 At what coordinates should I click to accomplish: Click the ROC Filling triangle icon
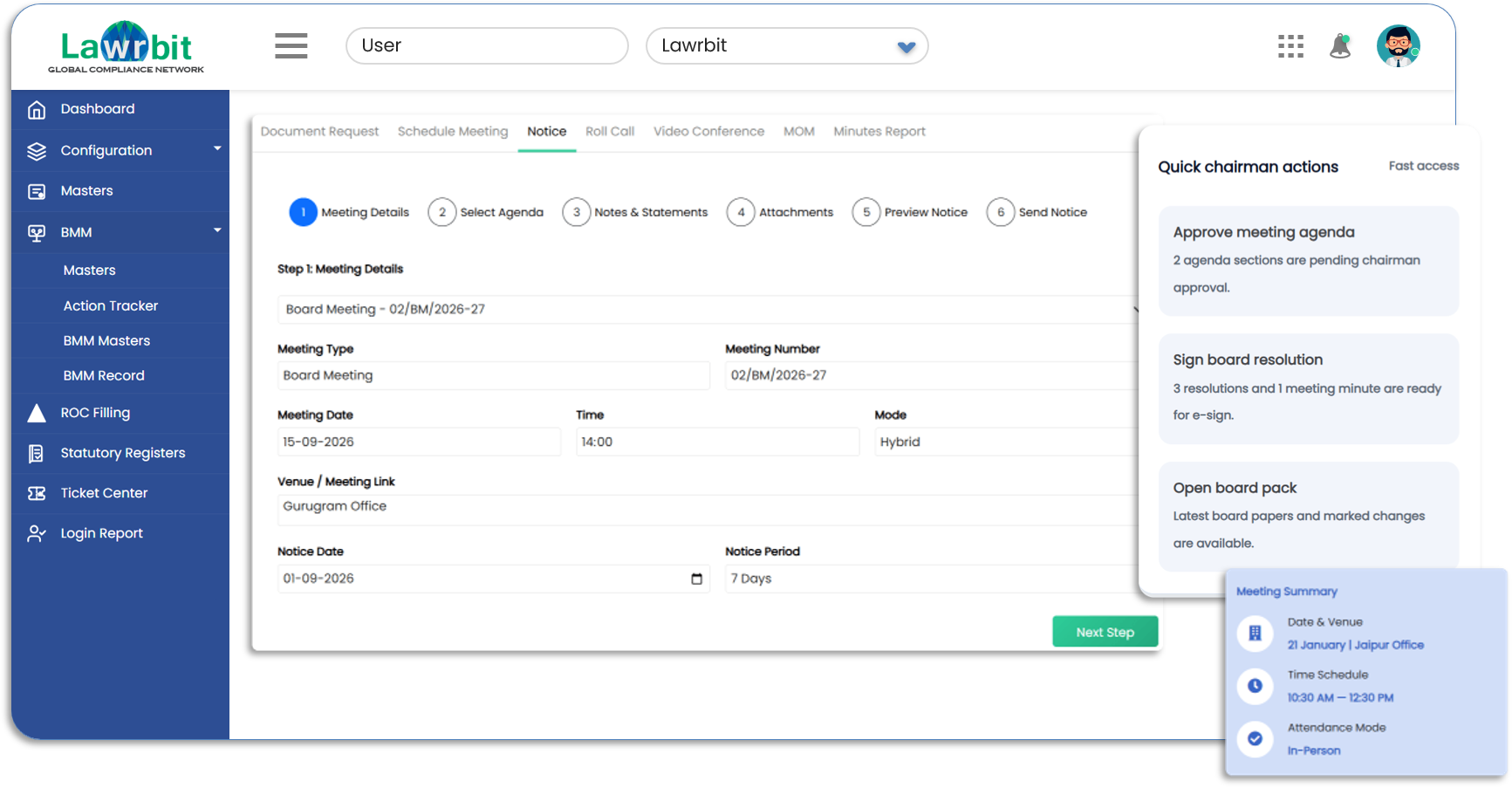37,413
